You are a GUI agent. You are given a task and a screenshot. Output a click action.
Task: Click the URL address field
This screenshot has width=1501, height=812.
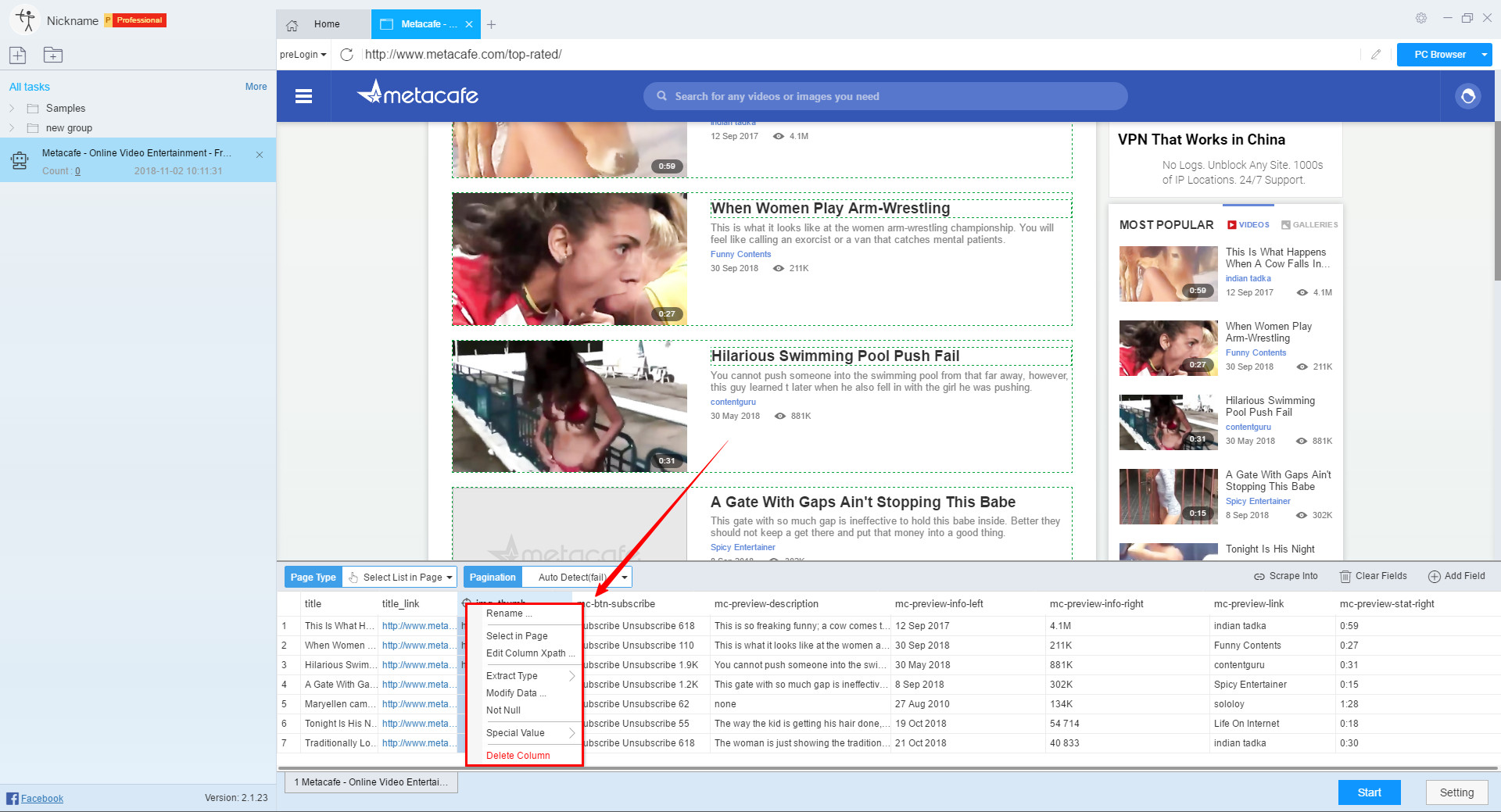[860, 55]
